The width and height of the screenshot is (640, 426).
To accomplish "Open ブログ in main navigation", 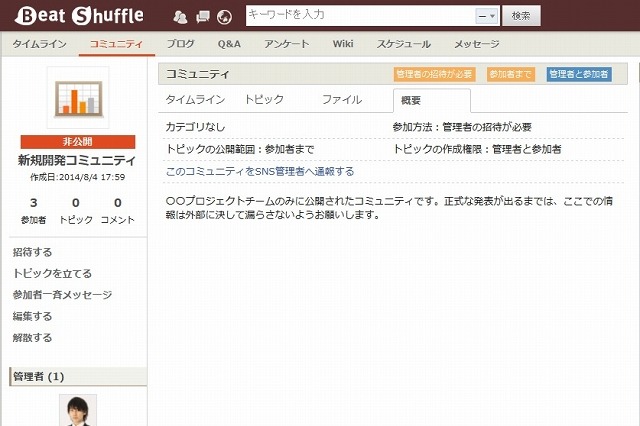I will 180,44.
